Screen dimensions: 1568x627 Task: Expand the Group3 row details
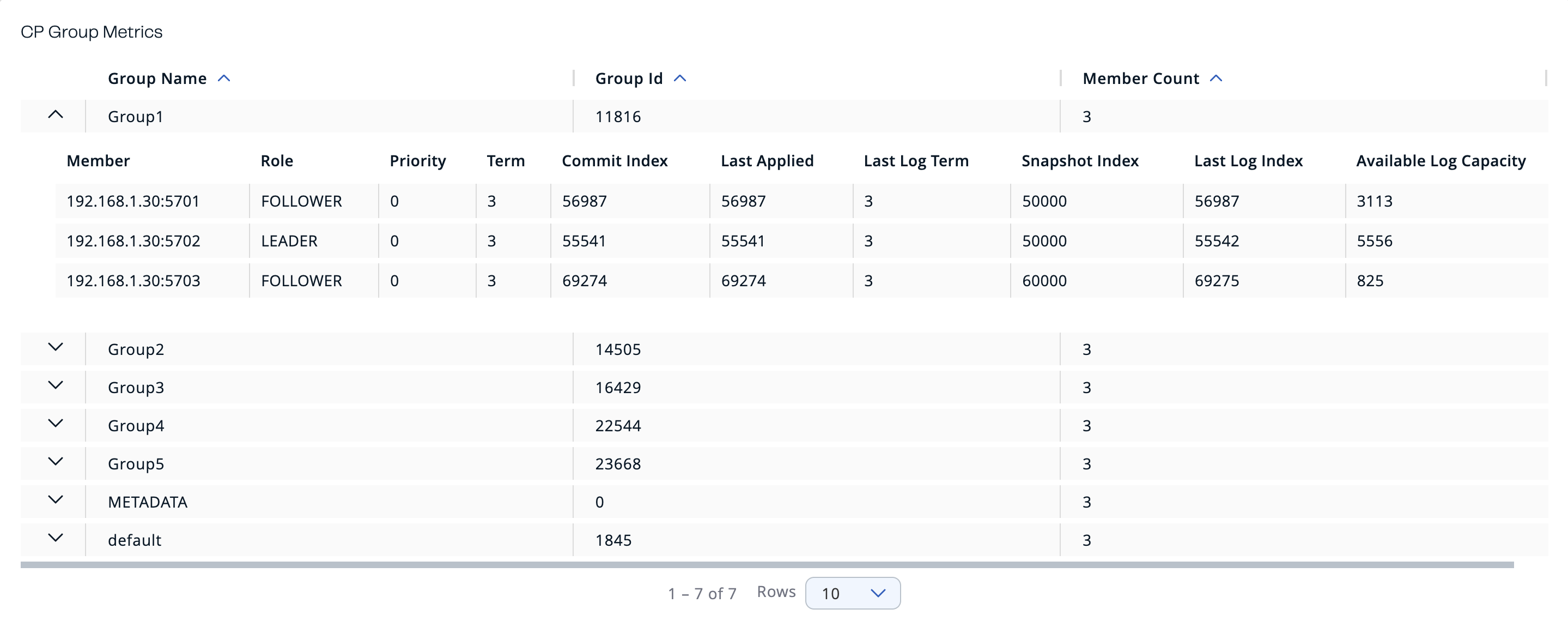[x=57, y=387]
